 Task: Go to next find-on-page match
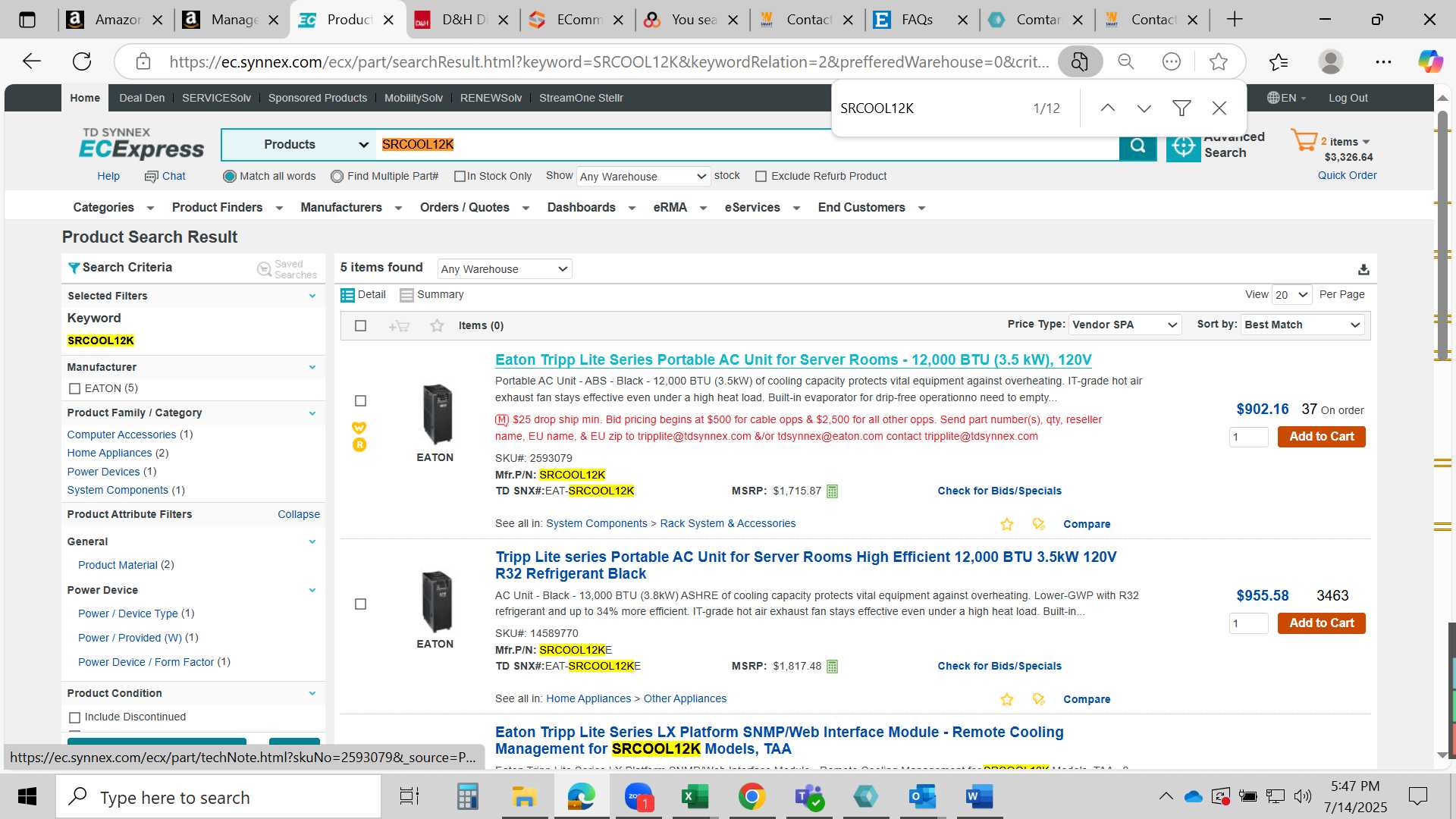(x=1144, y=108)
